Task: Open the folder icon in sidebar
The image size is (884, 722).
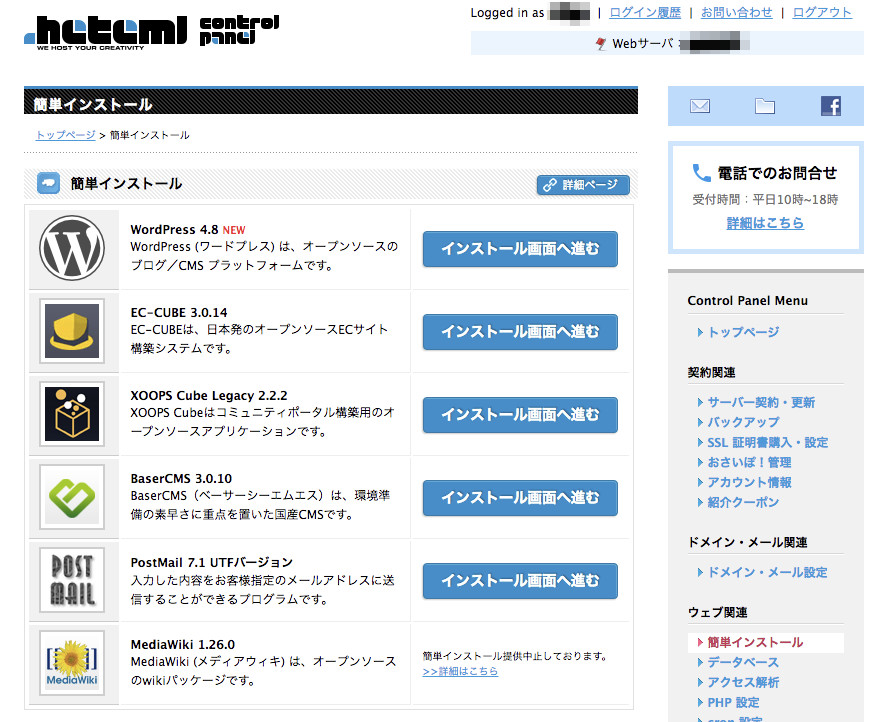Action: 765,106
